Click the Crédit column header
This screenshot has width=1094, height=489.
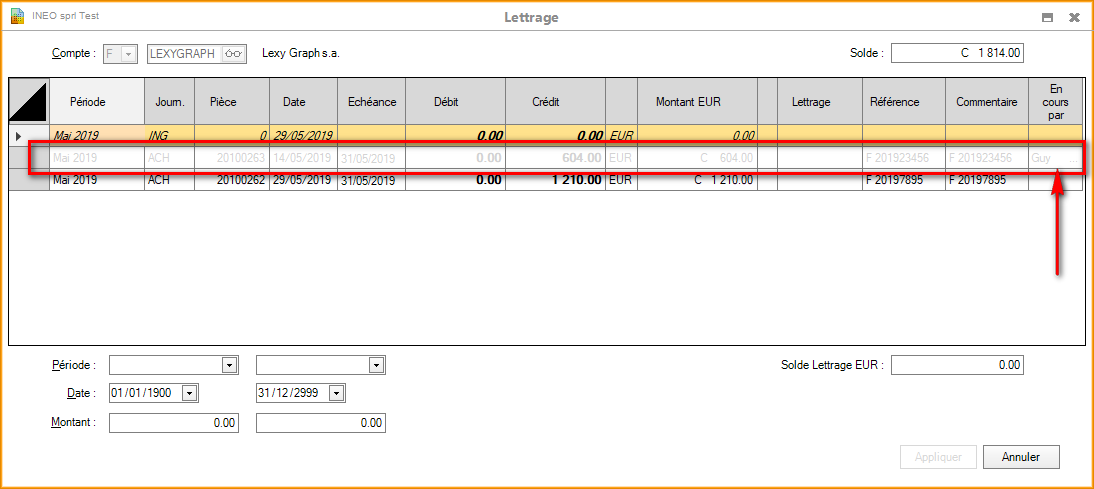pos(545,102)
